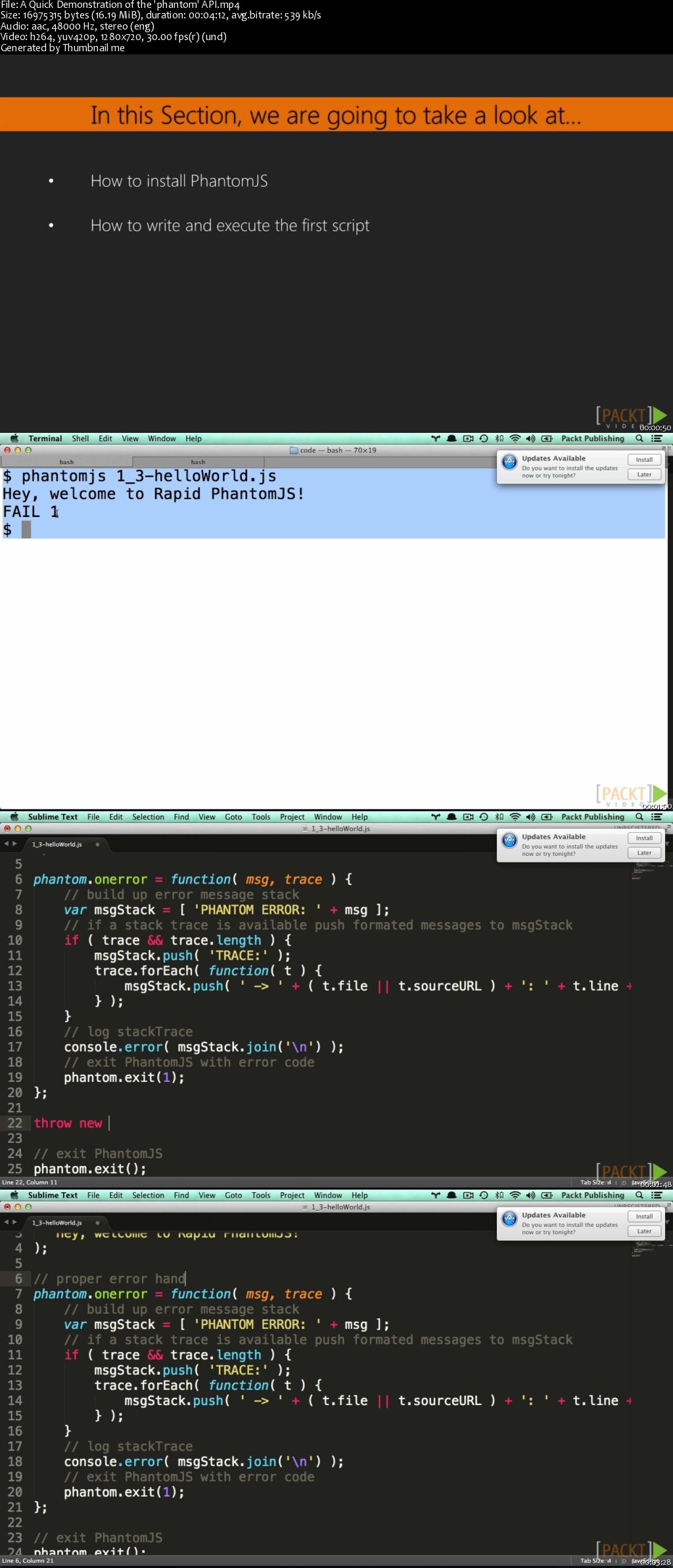Viewport: 673px width, 1568px height.
Task: Click the 'throw new' line in the editor
Action: point(68,1123)
